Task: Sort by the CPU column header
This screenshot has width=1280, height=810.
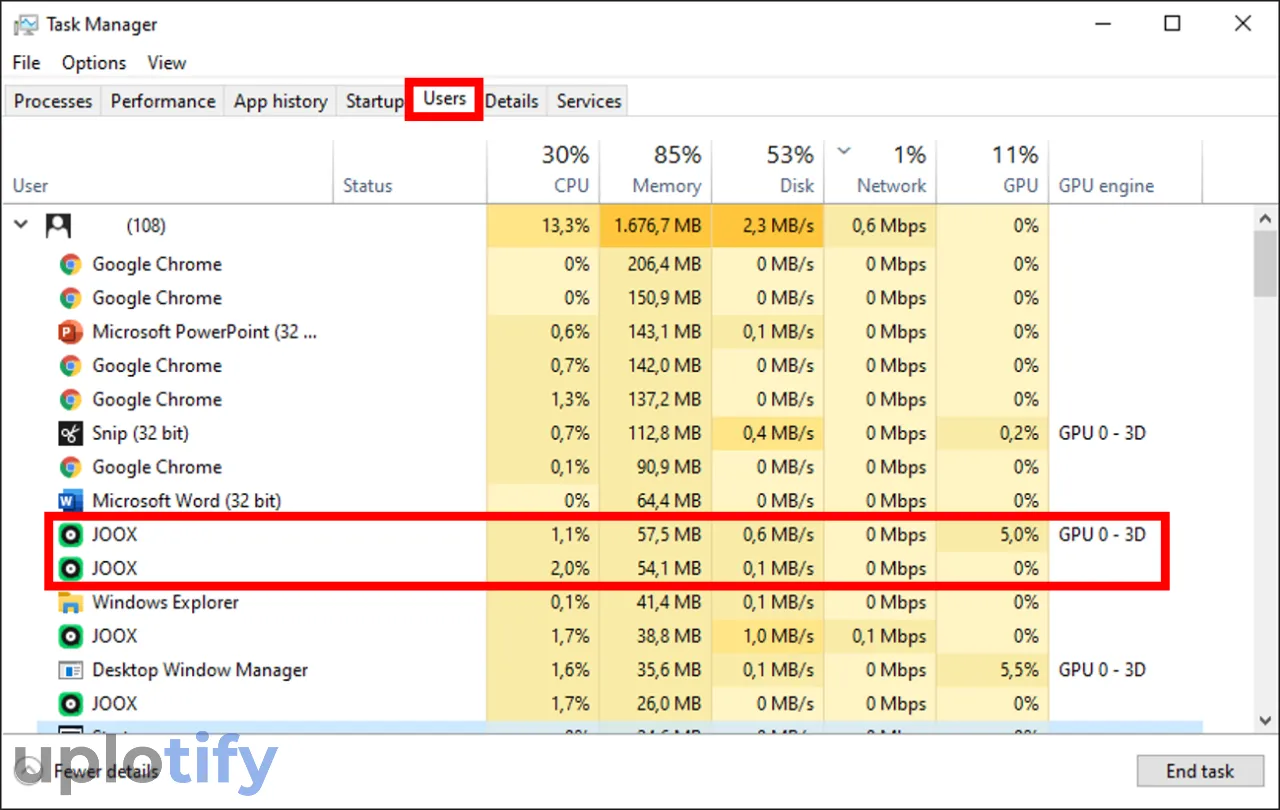Action: click(542, 171)
